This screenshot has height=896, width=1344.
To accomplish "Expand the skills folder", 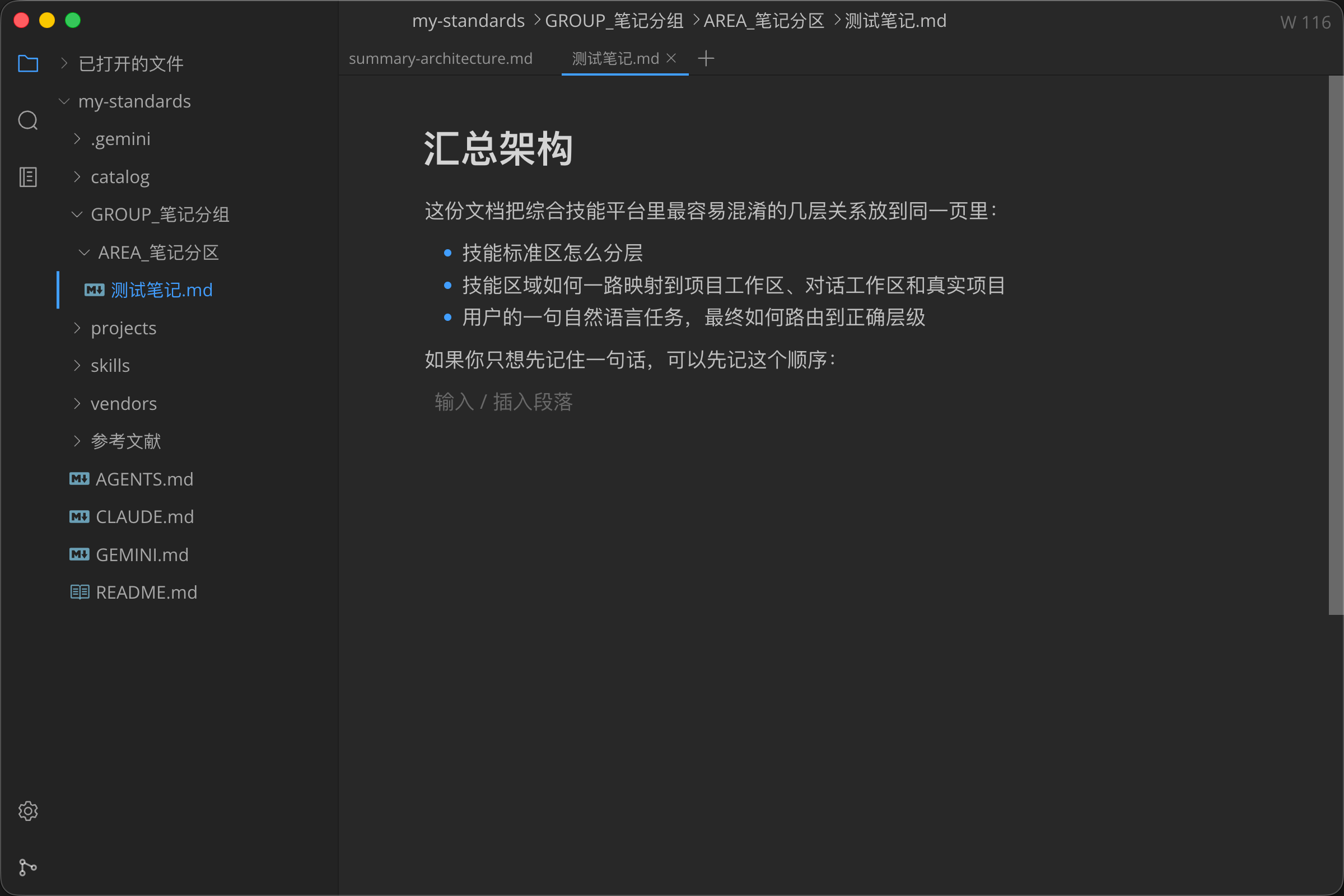I will tap(77, 366).
